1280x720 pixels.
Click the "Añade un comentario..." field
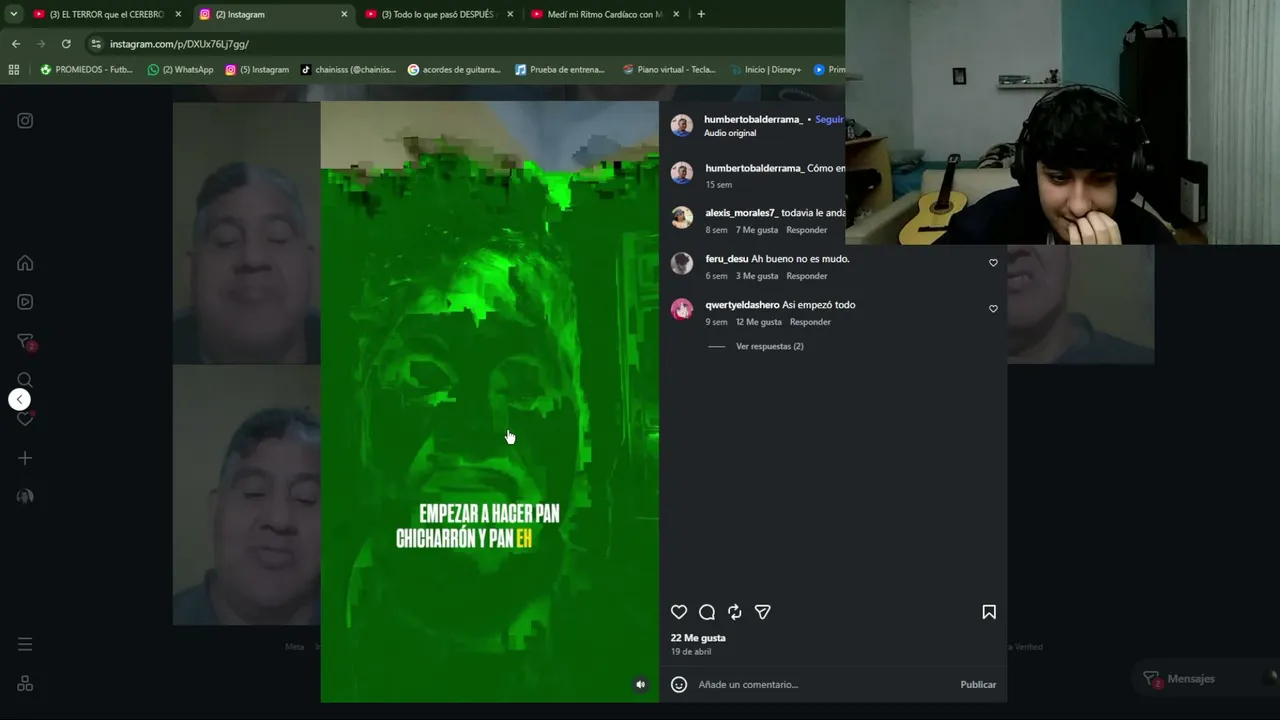(824, 685)
